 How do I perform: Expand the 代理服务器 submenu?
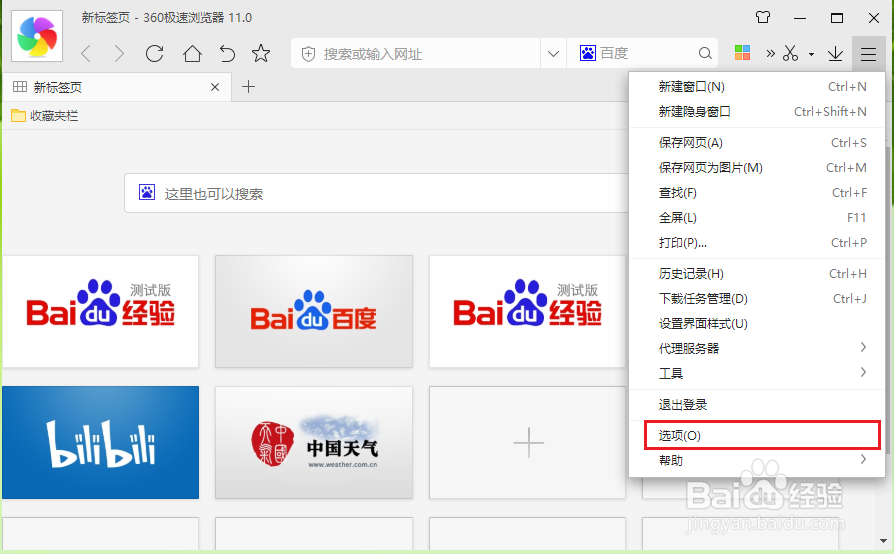[757, 348]
